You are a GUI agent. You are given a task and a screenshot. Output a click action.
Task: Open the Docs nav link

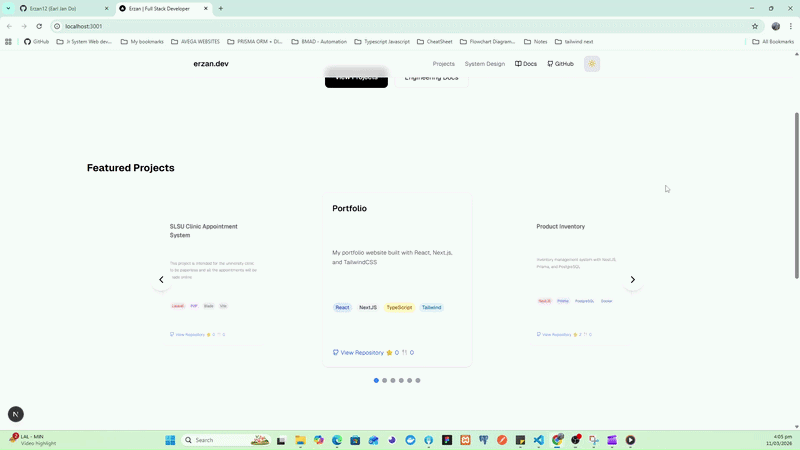[526, 64]
